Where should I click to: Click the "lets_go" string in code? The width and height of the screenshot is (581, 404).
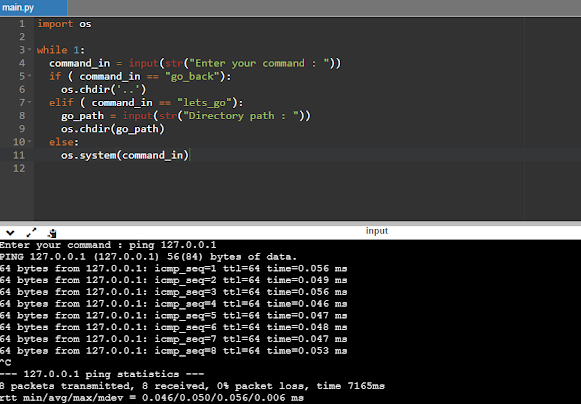point(205,103)
